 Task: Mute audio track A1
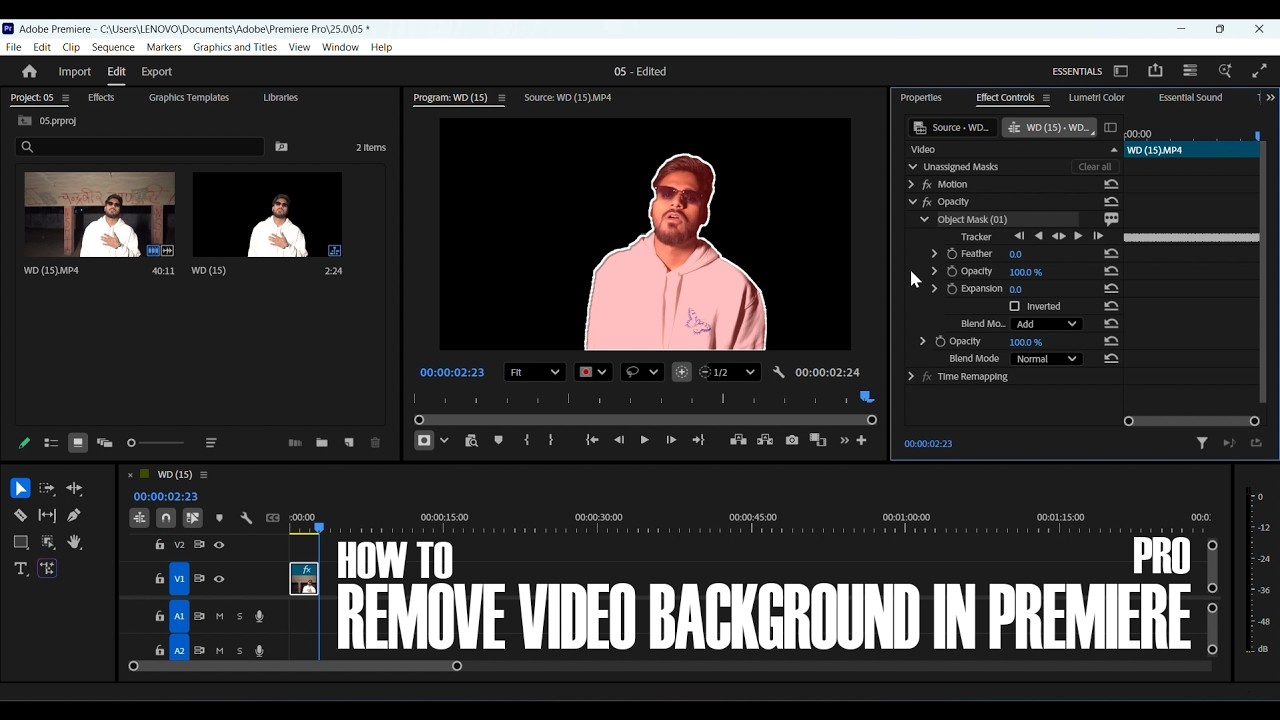click(219, 617)
